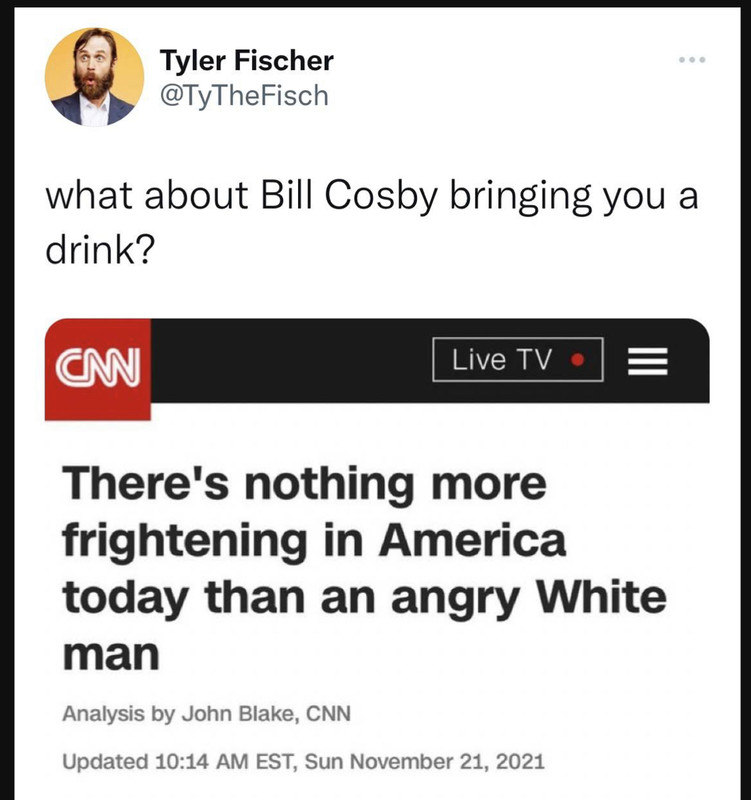Open the tweet's three-dot more options menu
This screenshot has width=751, height=800.
click(x=692, y=60)
